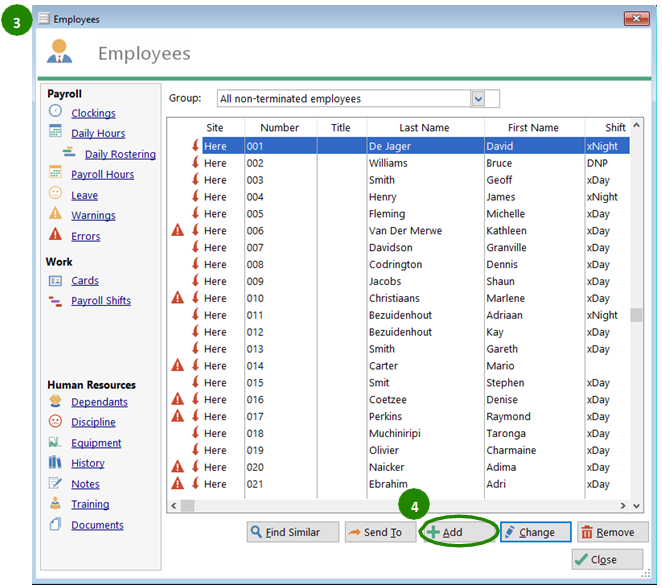Sort by the First Name column header
Image resolution: width=662 pixels, height=588 pixels.
point(533,127)
